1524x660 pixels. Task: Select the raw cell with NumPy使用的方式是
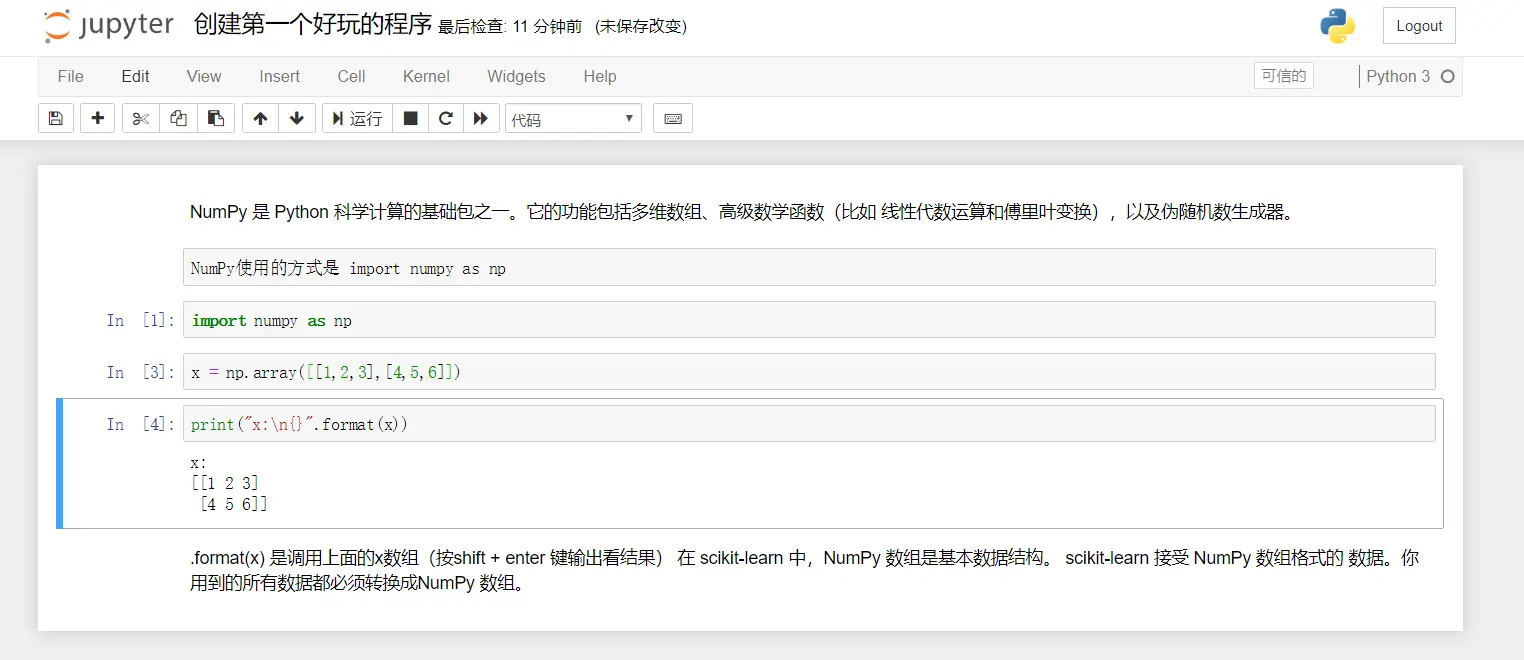pyautogui.click(x=809, y=268)
